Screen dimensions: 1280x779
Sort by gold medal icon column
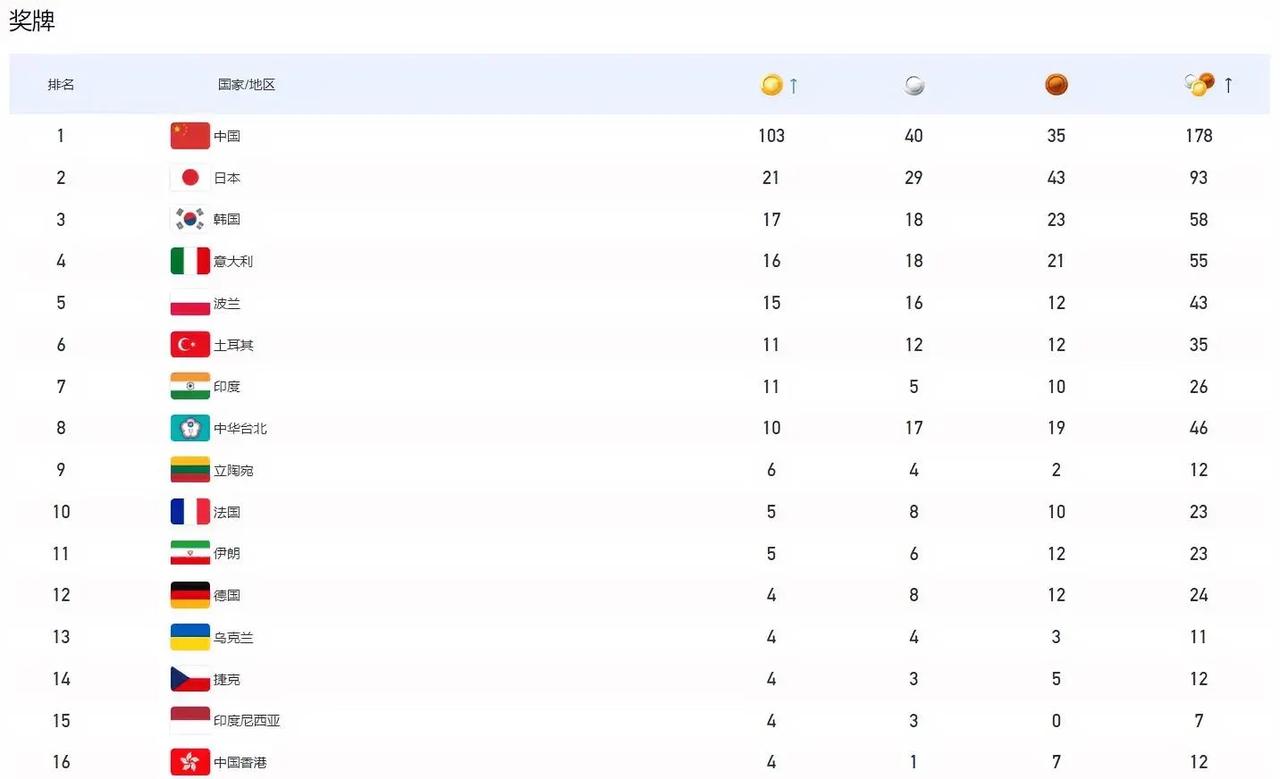(x=771, y=85)
